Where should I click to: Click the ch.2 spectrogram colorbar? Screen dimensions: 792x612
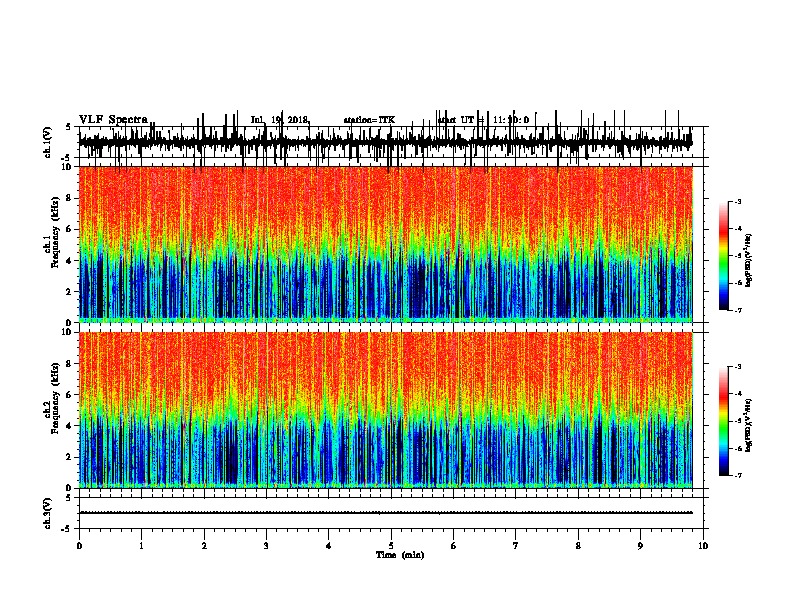point(724,421)
